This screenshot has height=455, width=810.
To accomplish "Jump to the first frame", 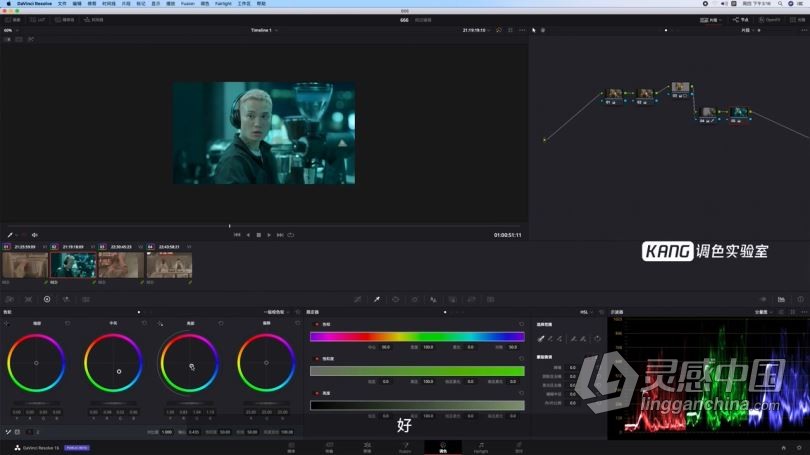I will click(237, 235).
